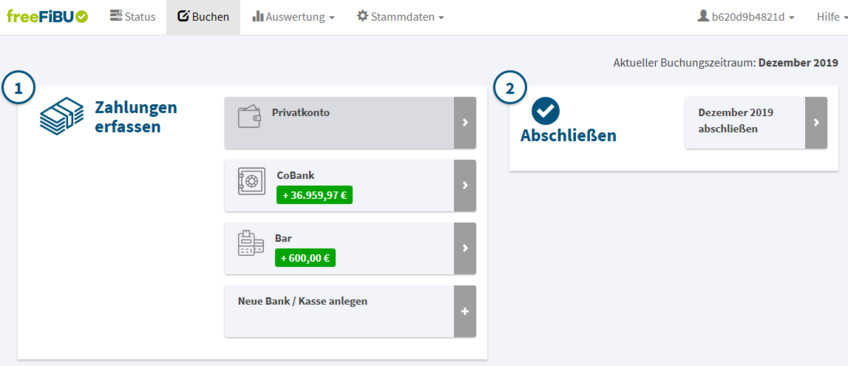This screenshot has height=366, width=848.
Task: Click arrow next to Dezember 2019 abschließen
Action: pos(816,123)
